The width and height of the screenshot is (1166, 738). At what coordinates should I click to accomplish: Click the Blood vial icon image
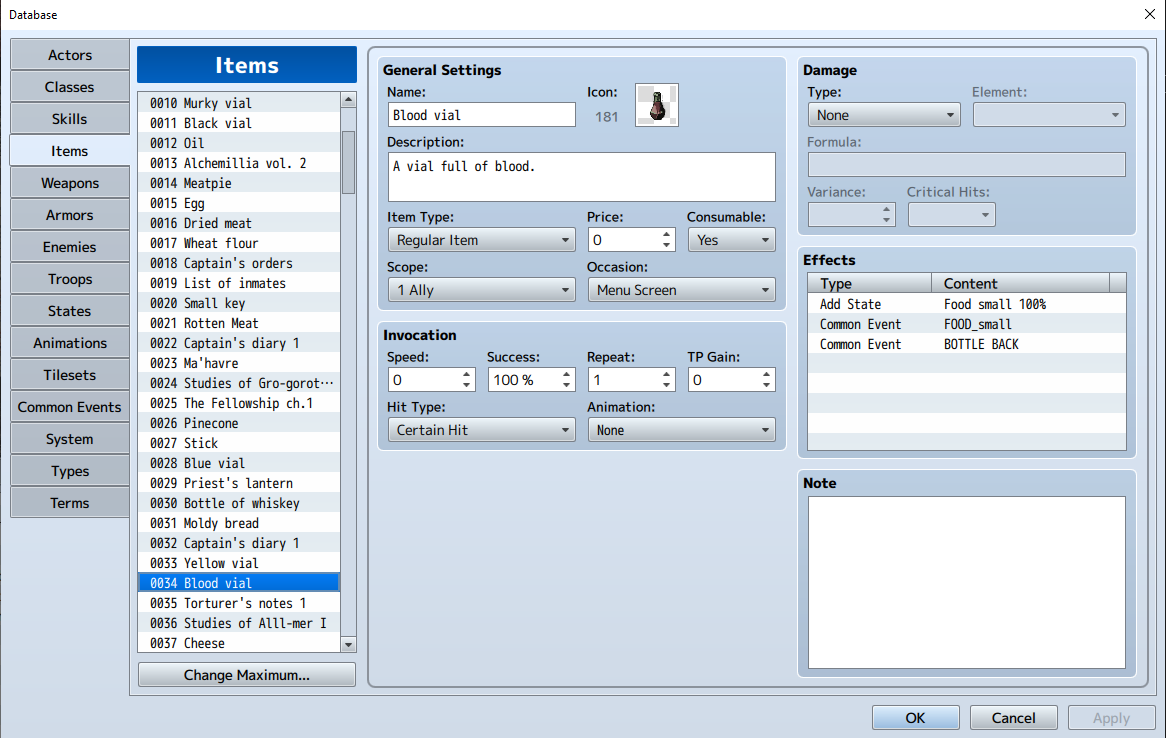[657, 105]
